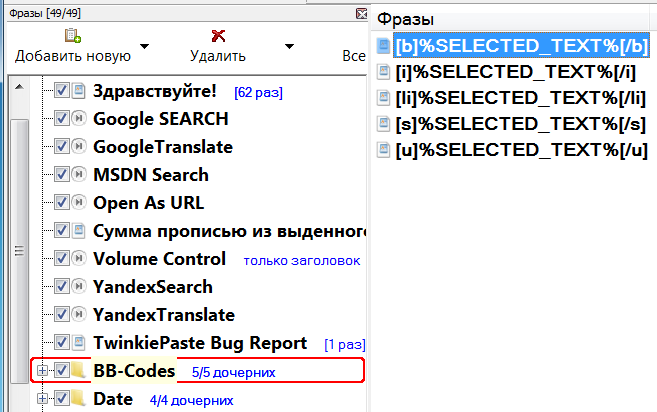
Task: Select the YandexSearch item
Action: click(x=153, y=287)
